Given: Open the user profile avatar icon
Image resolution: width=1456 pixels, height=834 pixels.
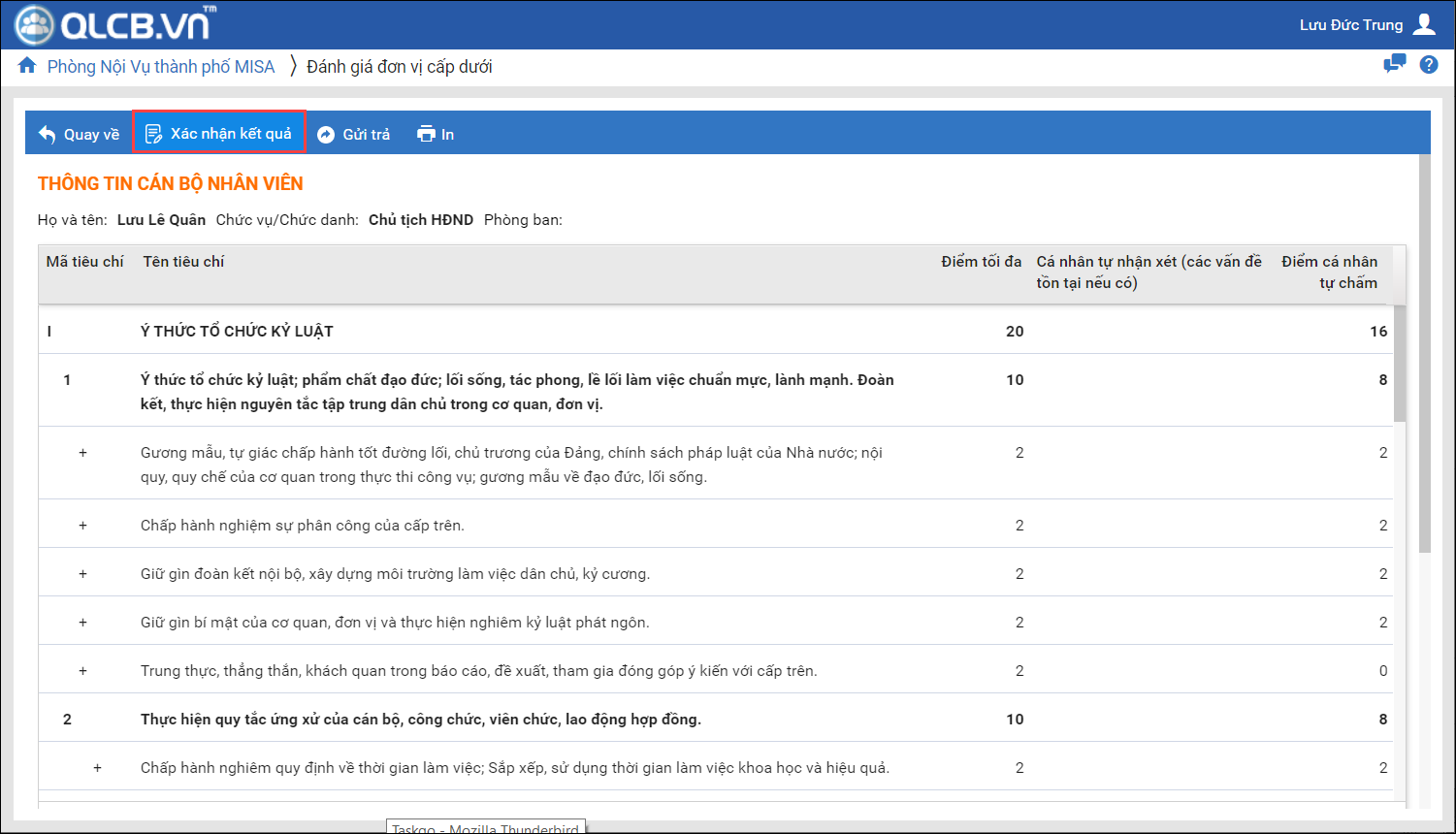Looking at the screenshot, I should click(x=1424, y=24).
